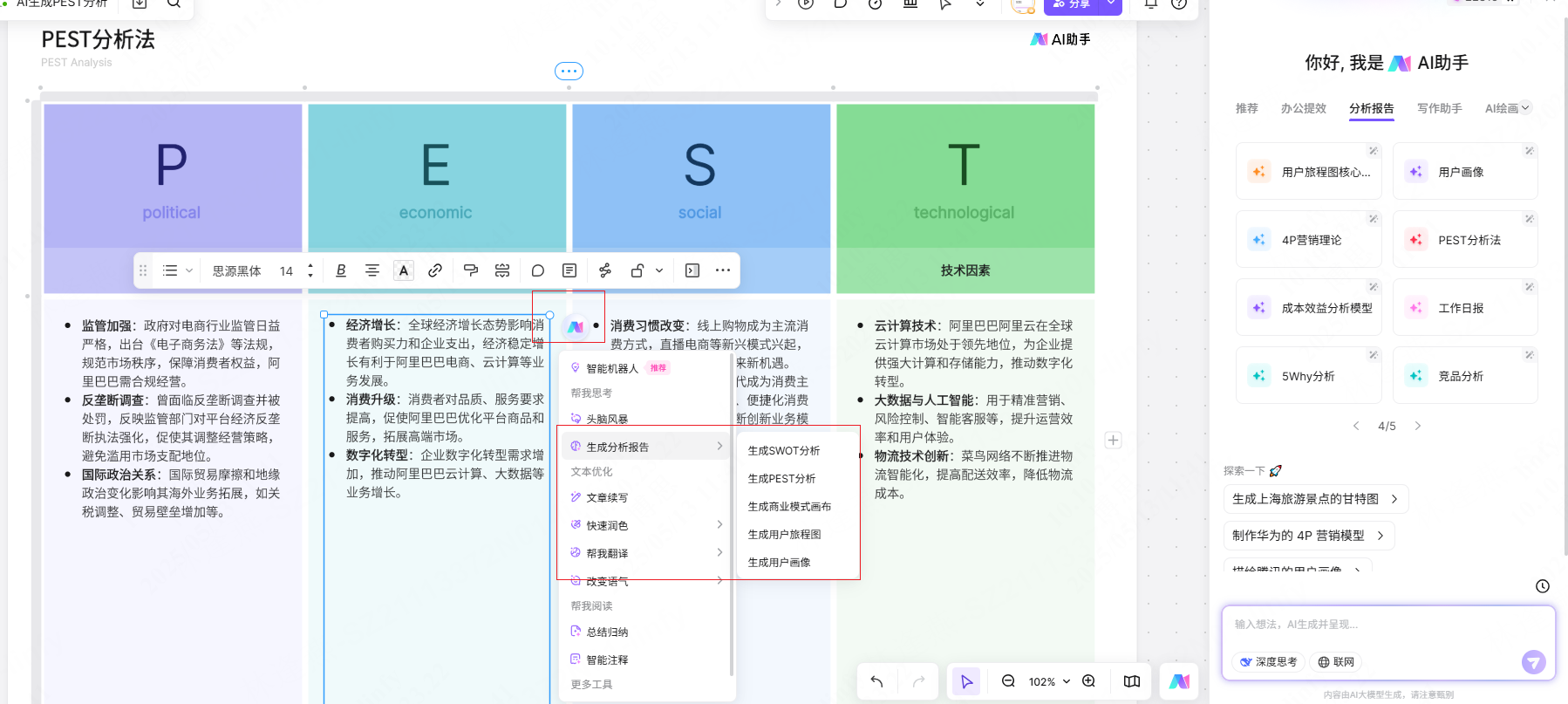The width and height of the screenshot is (1568, 704).
Task: Click the line spacing icon beside format painter
Action: coord(502,270)
